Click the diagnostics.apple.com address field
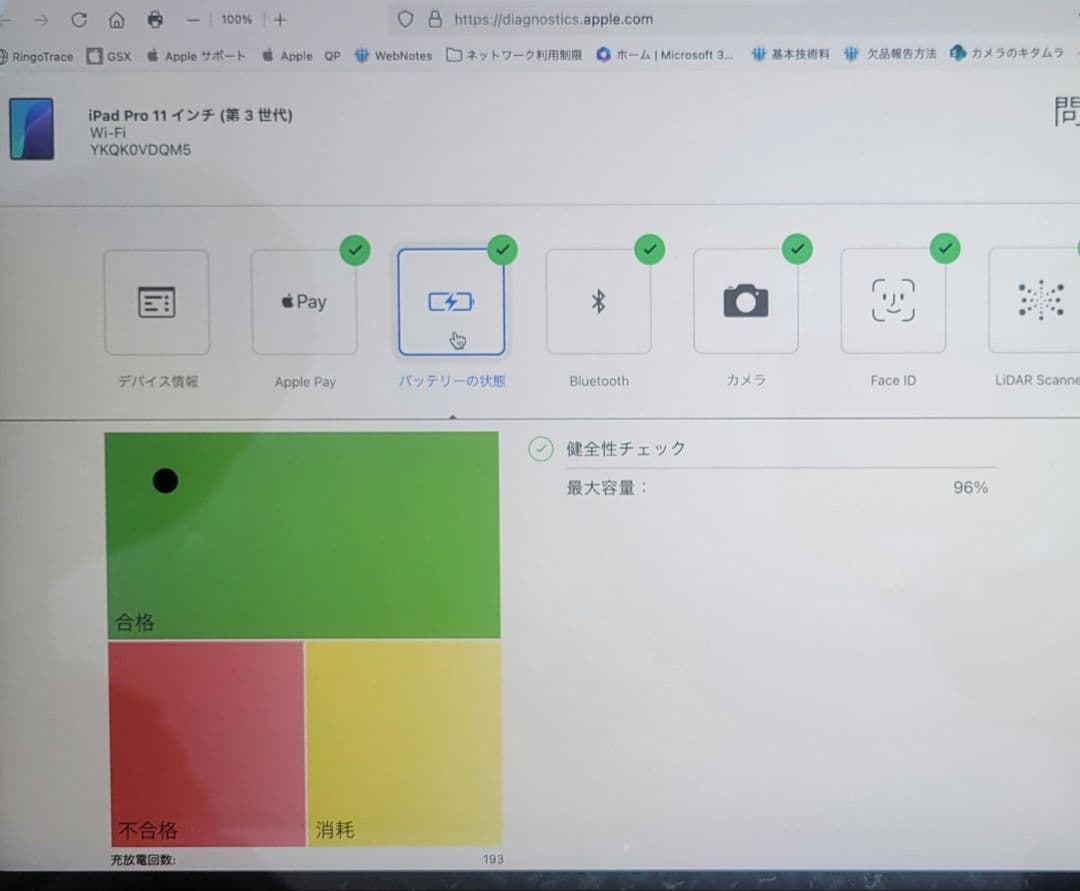 click(x=554, y=18)
